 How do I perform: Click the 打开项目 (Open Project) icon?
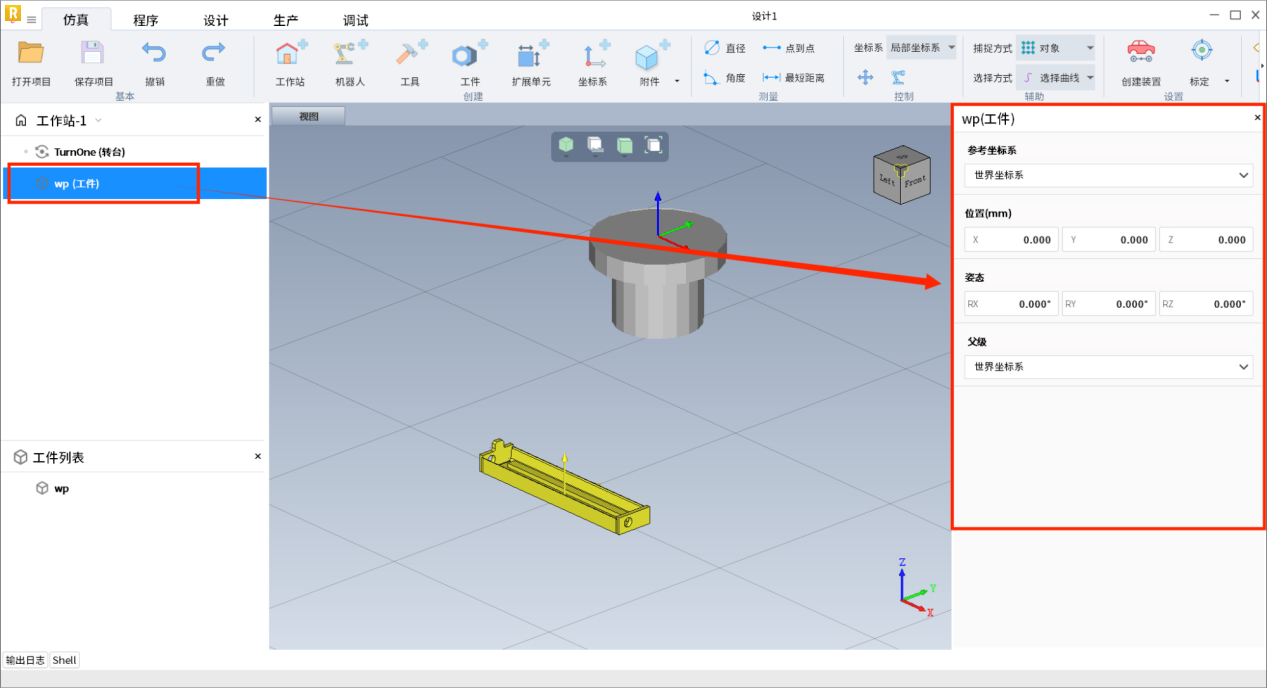click(x=31, y=55)
